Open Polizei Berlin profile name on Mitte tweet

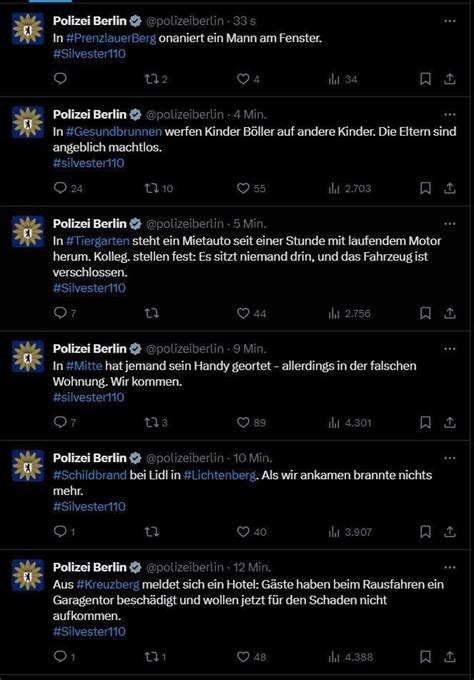[90, 348]
